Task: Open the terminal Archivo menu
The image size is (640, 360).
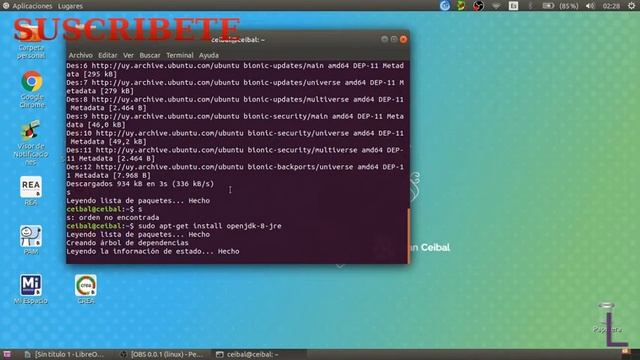Action: pos(80,55)
